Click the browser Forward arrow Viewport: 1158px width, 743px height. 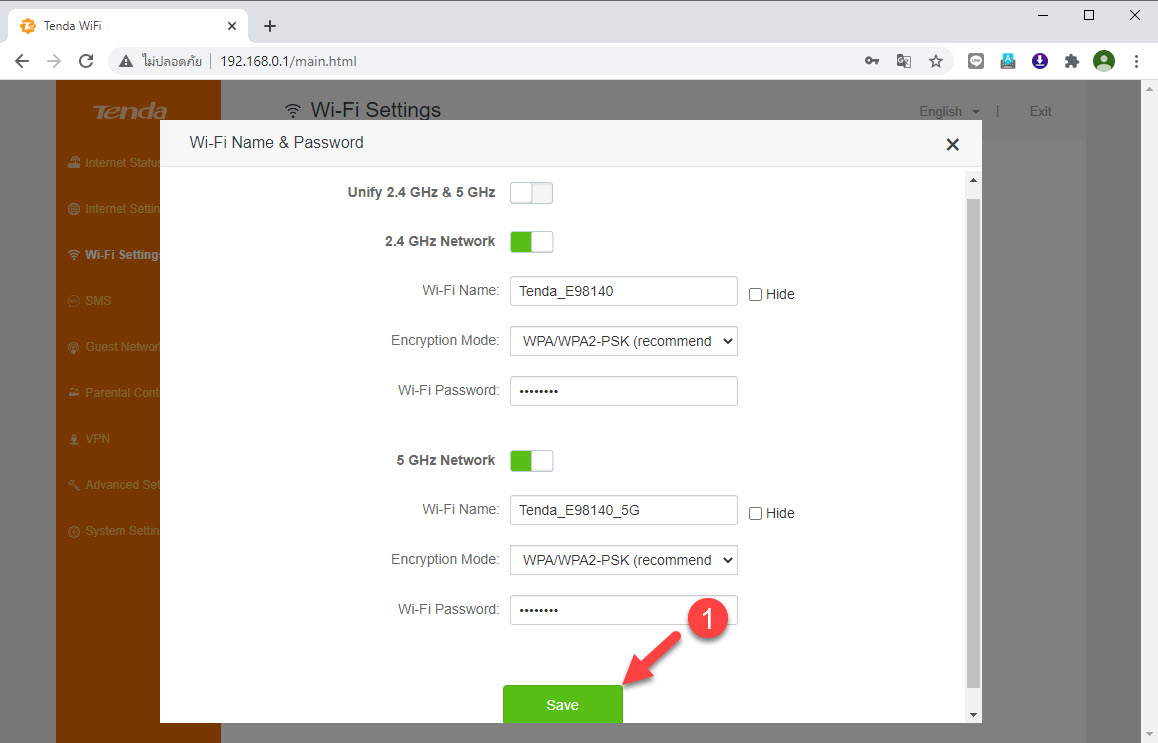coord(54,61)
